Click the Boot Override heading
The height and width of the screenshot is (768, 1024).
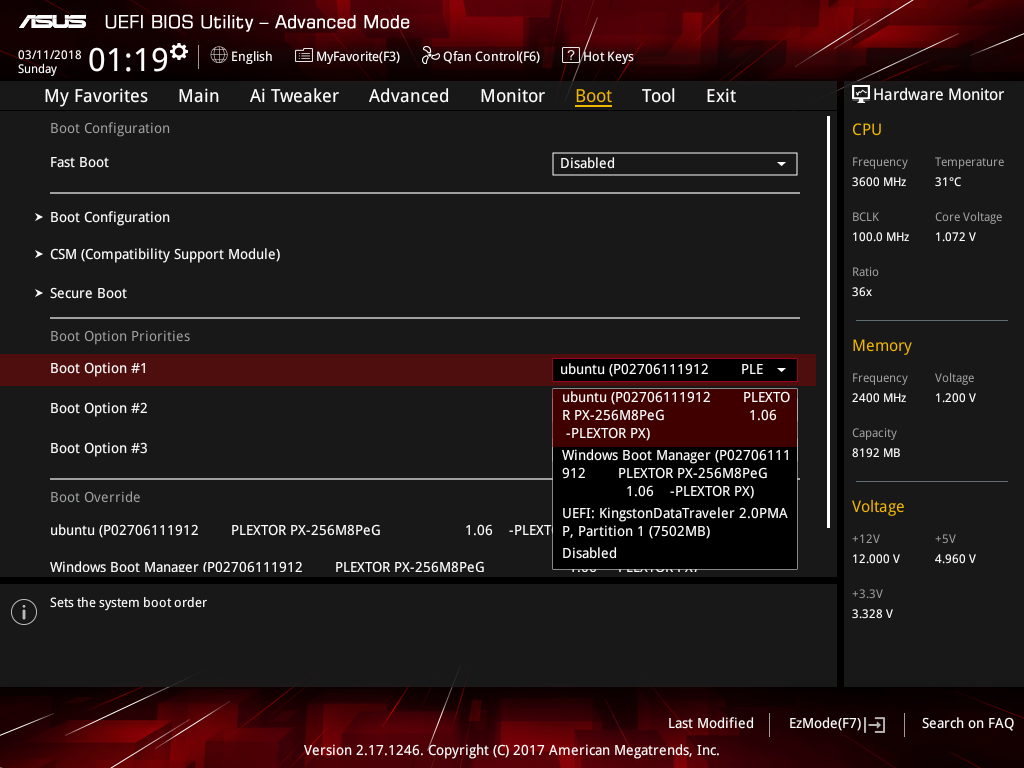tap(95, 497)
